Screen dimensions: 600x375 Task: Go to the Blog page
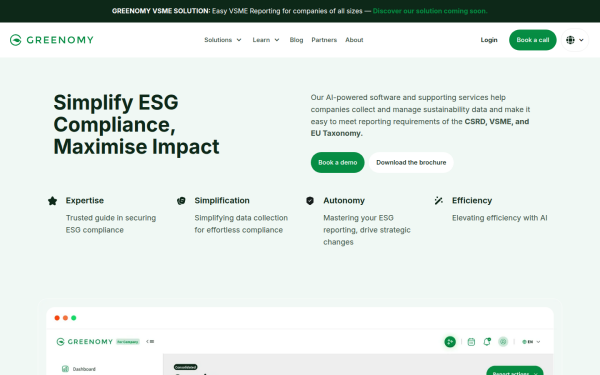(296, 40)
